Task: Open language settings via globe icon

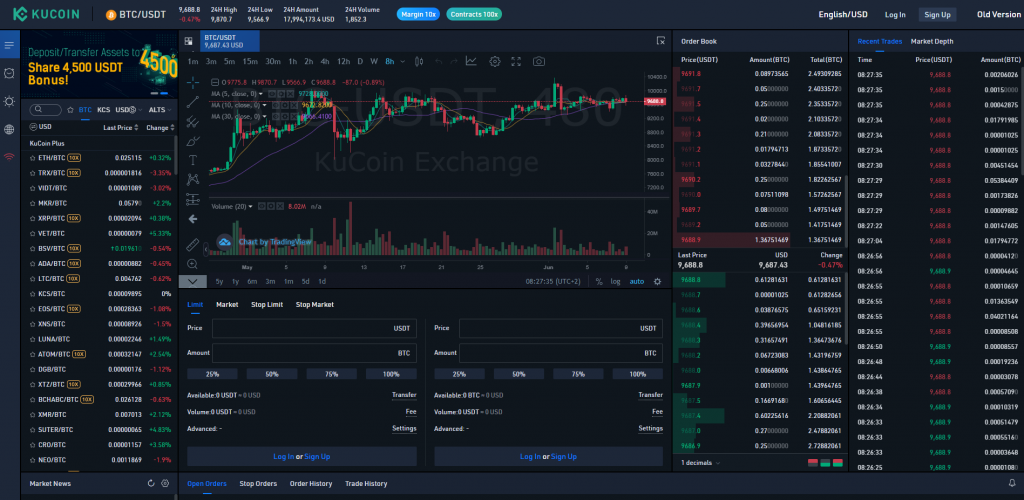Action: (x=9, y=129)
